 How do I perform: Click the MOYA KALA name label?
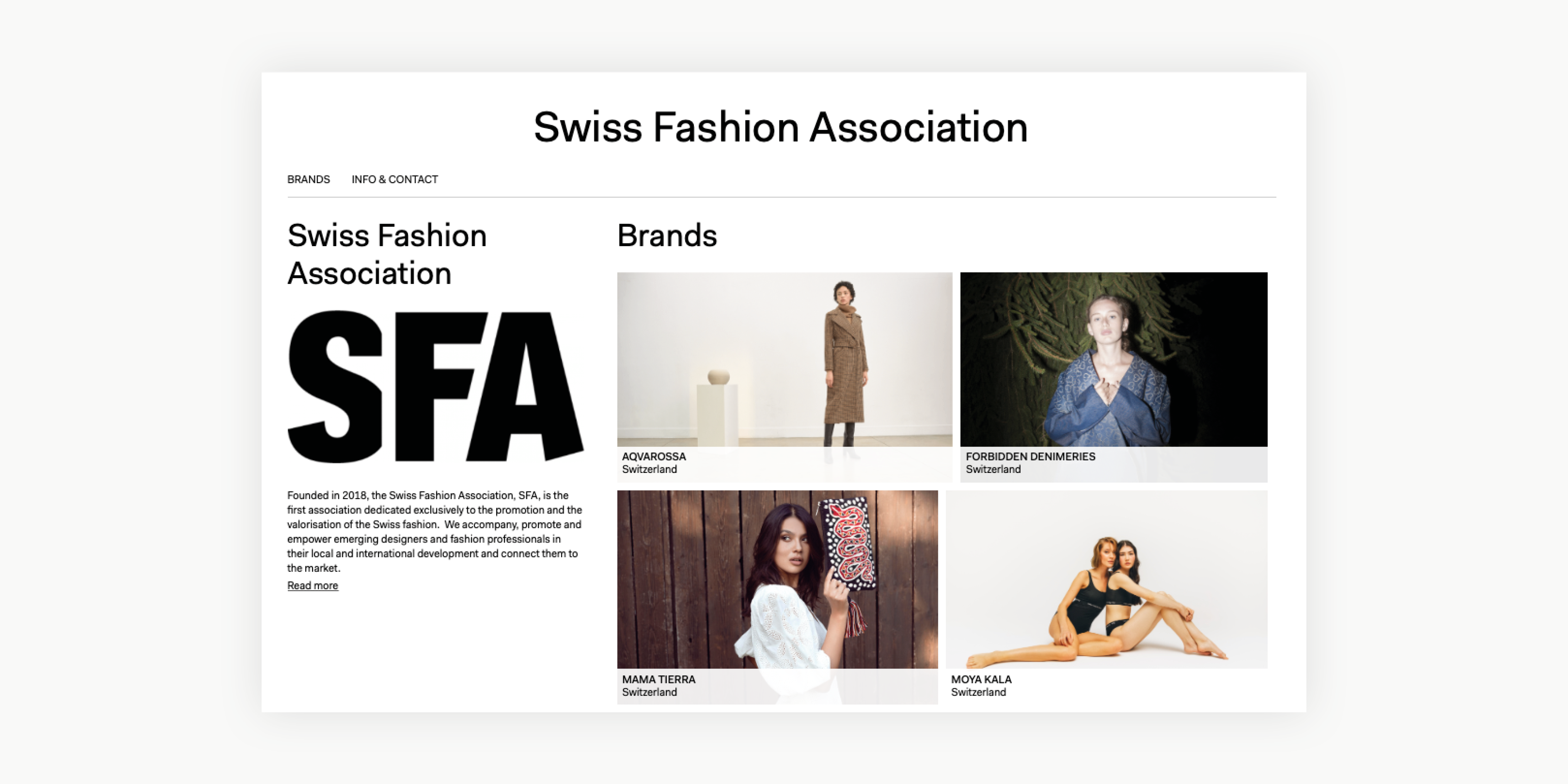pyautogui.click(x=981, y=679)
